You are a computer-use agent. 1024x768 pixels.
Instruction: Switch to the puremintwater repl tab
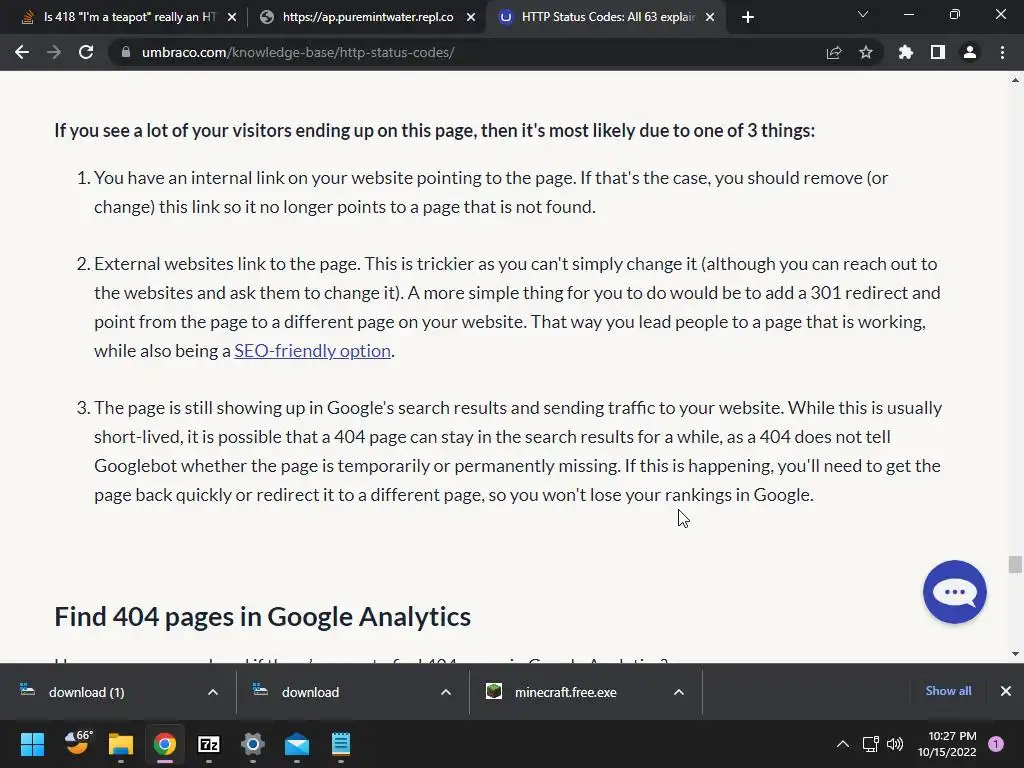[366, 17]
